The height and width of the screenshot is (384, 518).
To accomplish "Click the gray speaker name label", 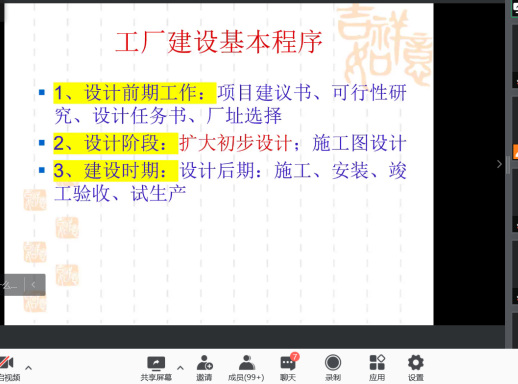I will (x=11, y=285).
